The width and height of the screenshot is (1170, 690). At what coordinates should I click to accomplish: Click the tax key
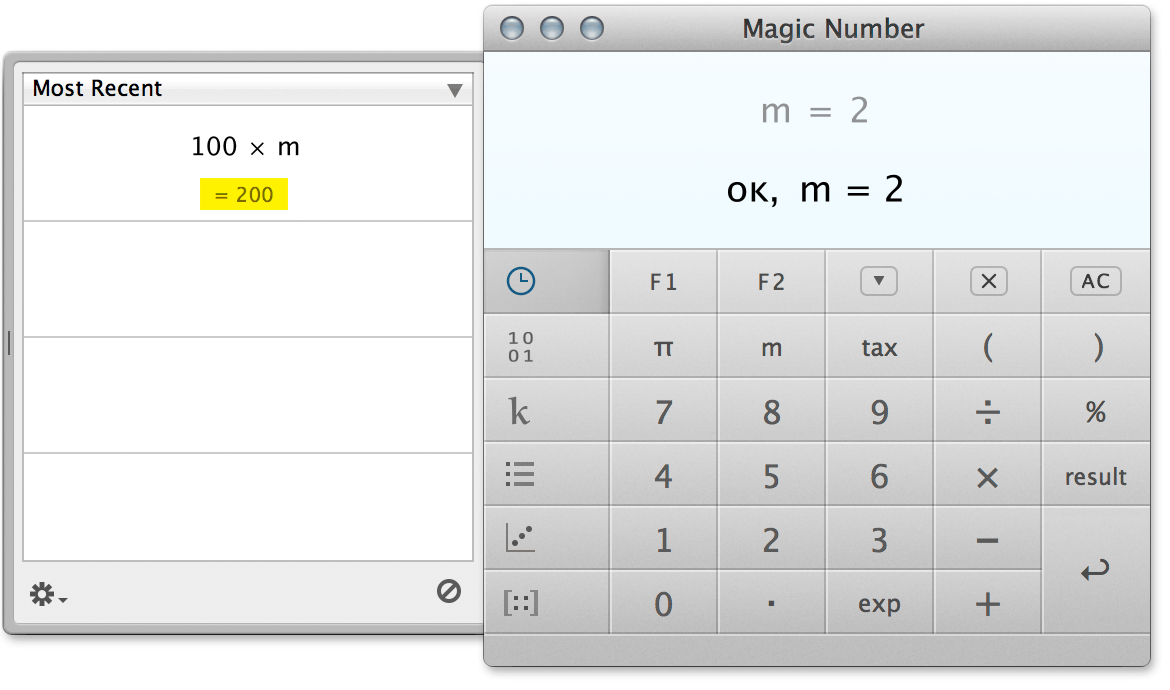click(879, 347)
